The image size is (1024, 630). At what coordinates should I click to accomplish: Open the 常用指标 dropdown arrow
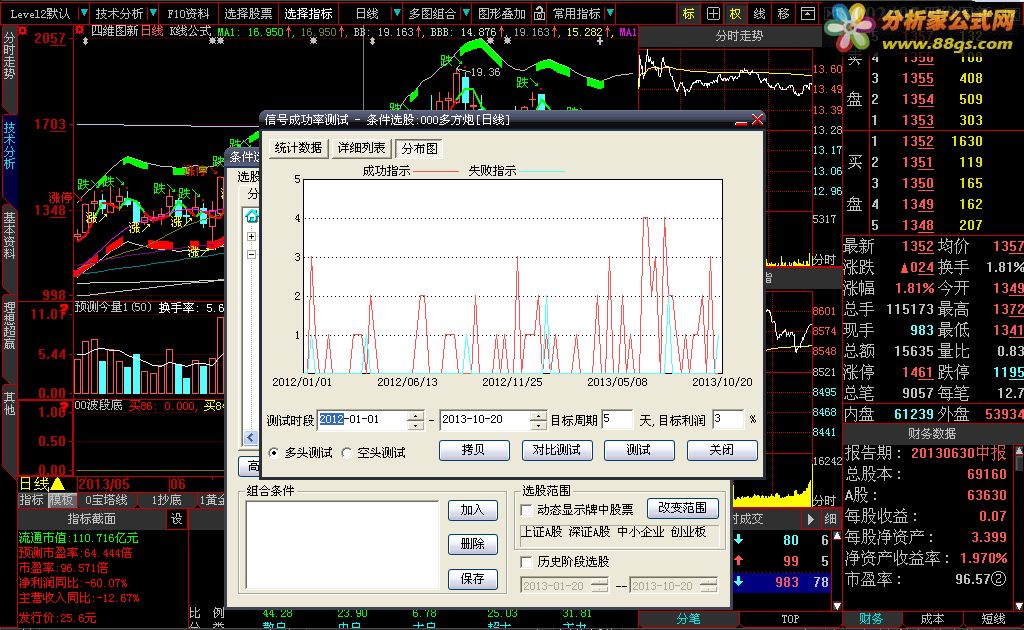[609, 13]
